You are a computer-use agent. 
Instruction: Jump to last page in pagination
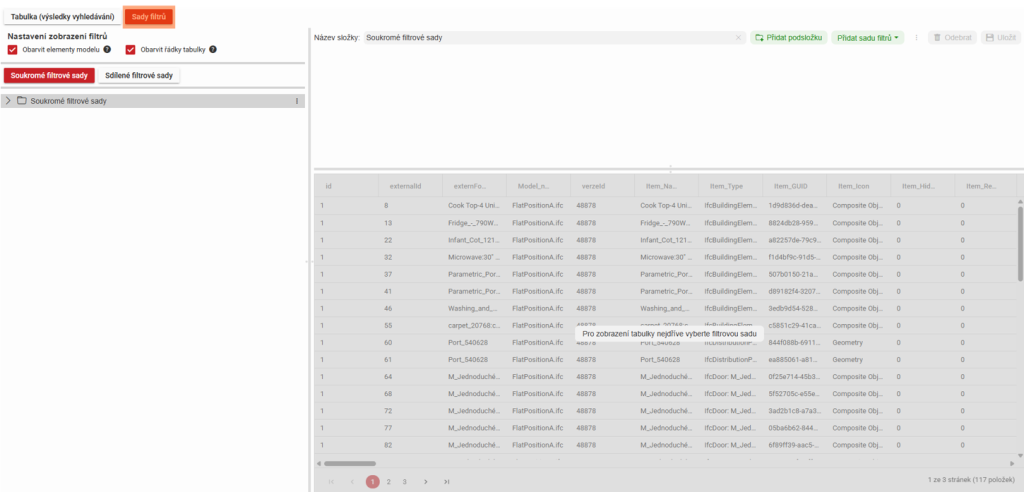click(x=446, y=481)
